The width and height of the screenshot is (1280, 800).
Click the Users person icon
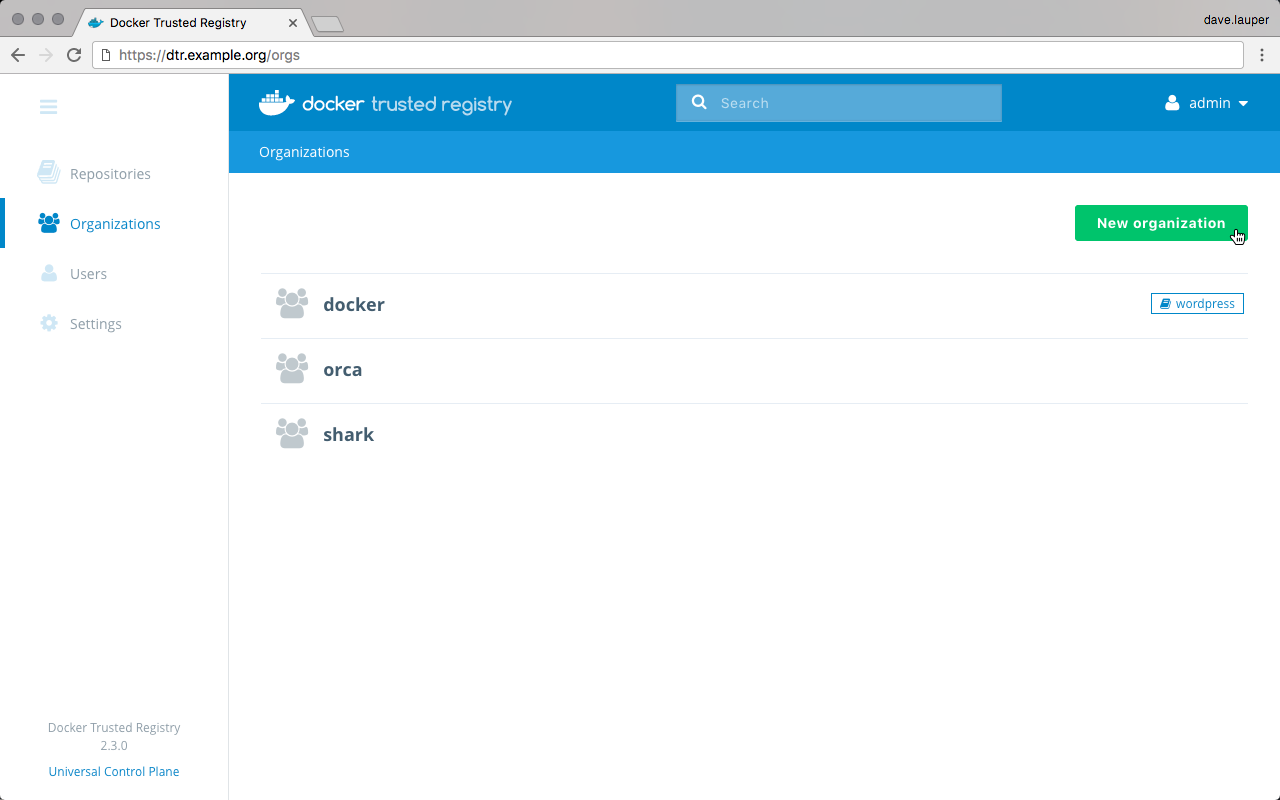(x=48, y=273)
